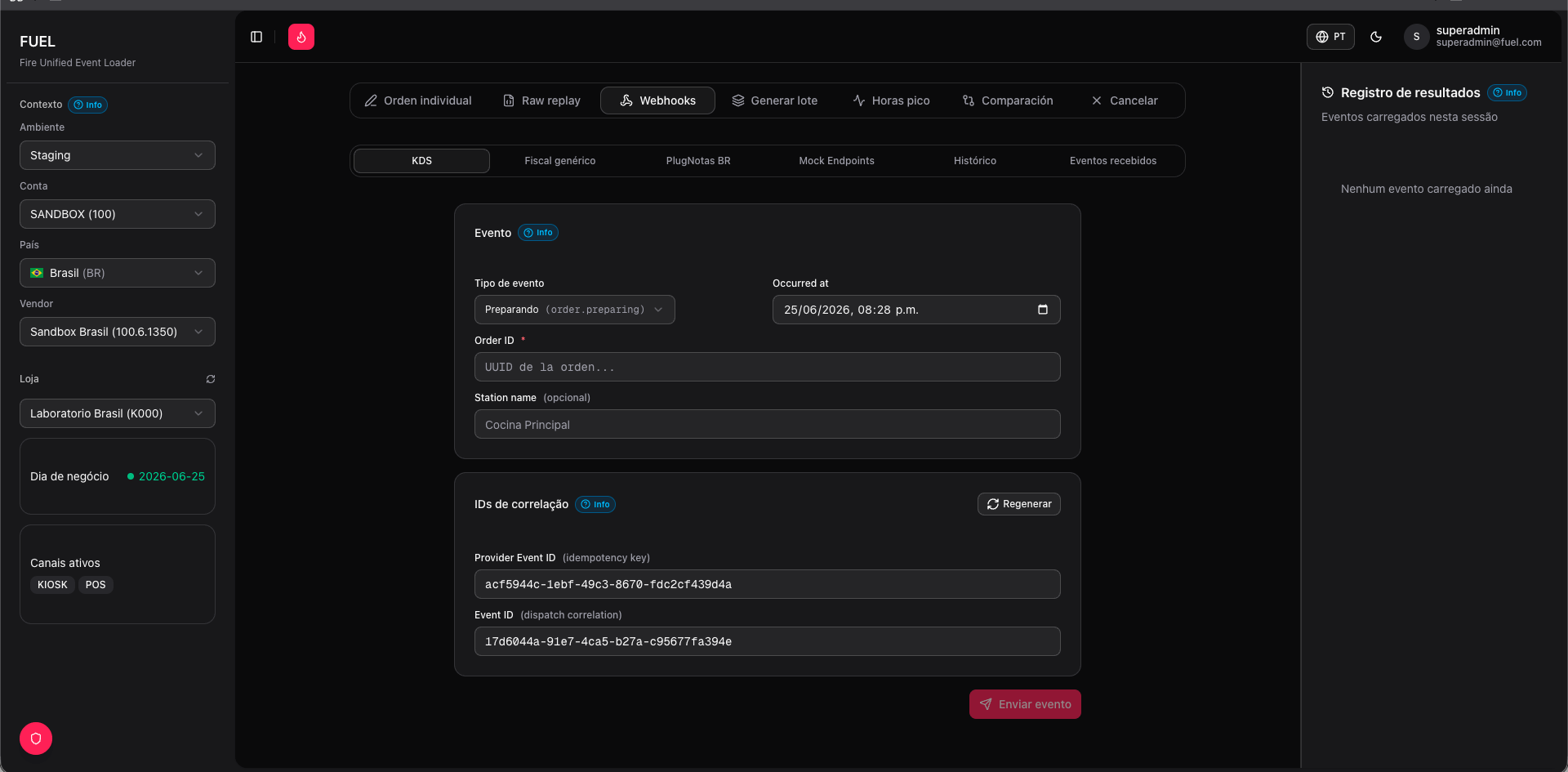Select the Mock Endpoints sub-tab
The height and width of the screenshot is (772, 1568).
[x=836, y=161]
